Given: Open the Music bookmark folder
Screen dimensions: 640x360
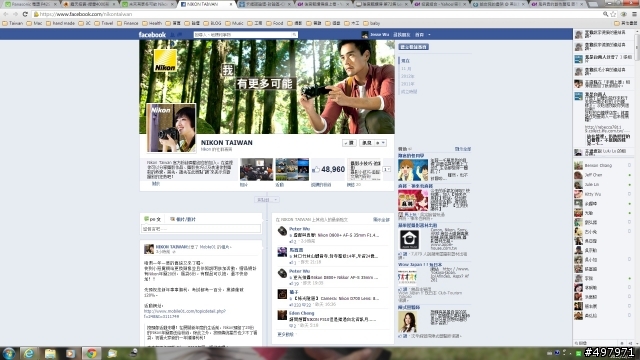Looking at the screenshot, I should click(234, 23).
